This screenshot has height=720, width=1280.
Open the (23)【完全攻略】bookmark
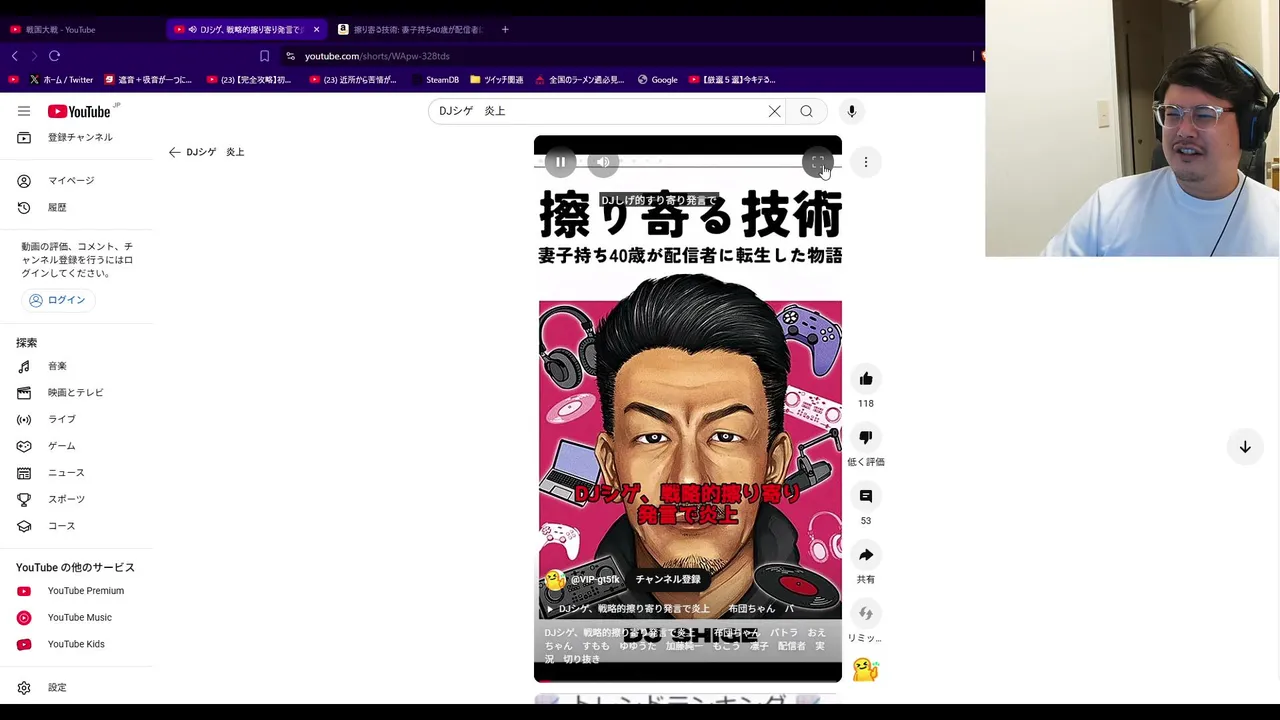coord(248,80)
